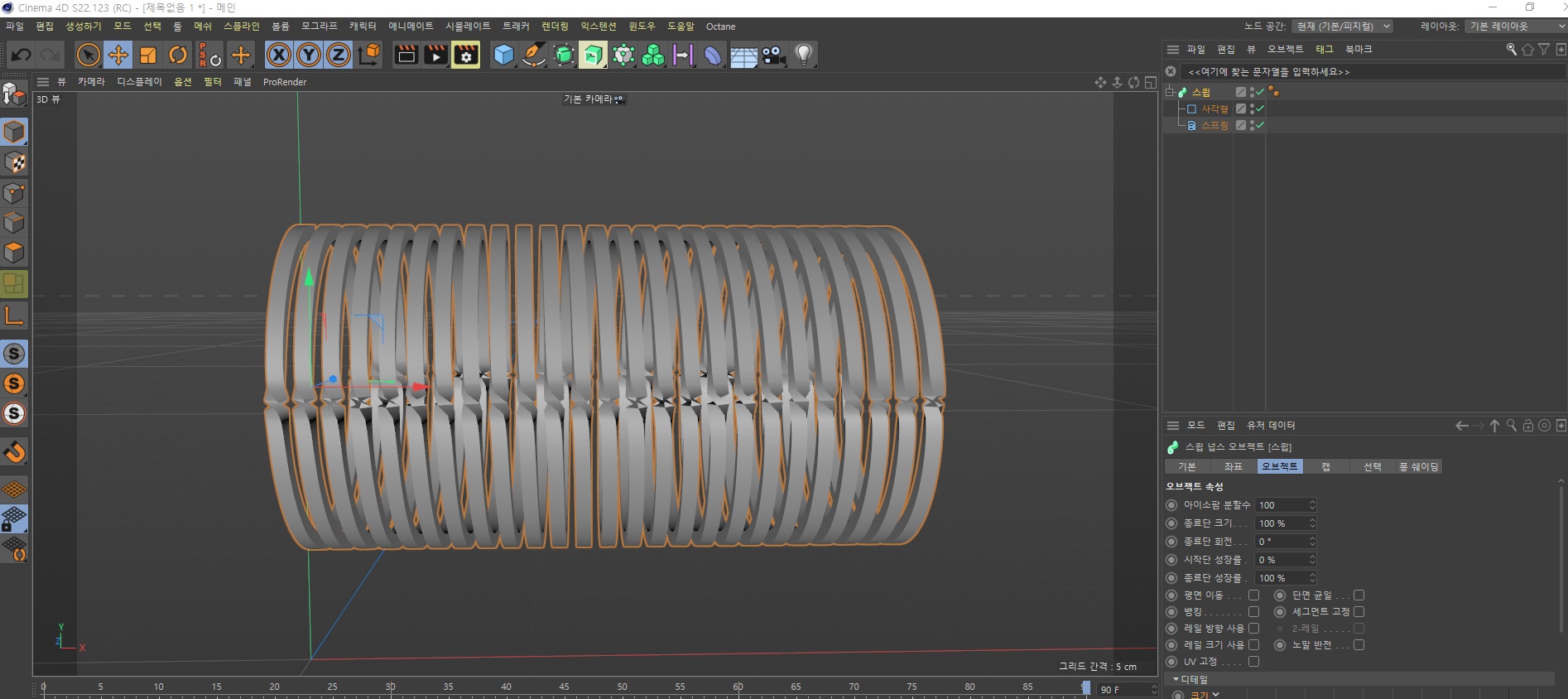Click frame 45 on the timeline ruler

point(564,689)
